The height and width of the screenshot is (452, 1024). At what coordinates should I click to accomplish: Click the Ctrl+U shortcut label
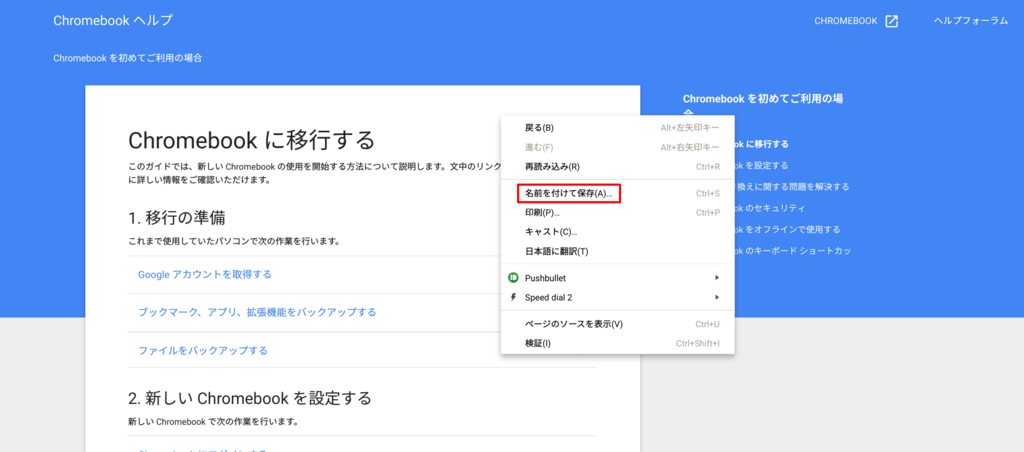point(708,324)
